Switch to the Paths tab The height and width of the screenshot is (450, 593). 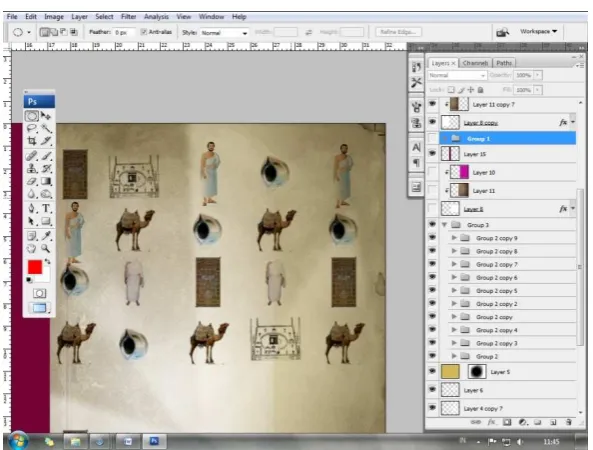[x=504, y=63]
